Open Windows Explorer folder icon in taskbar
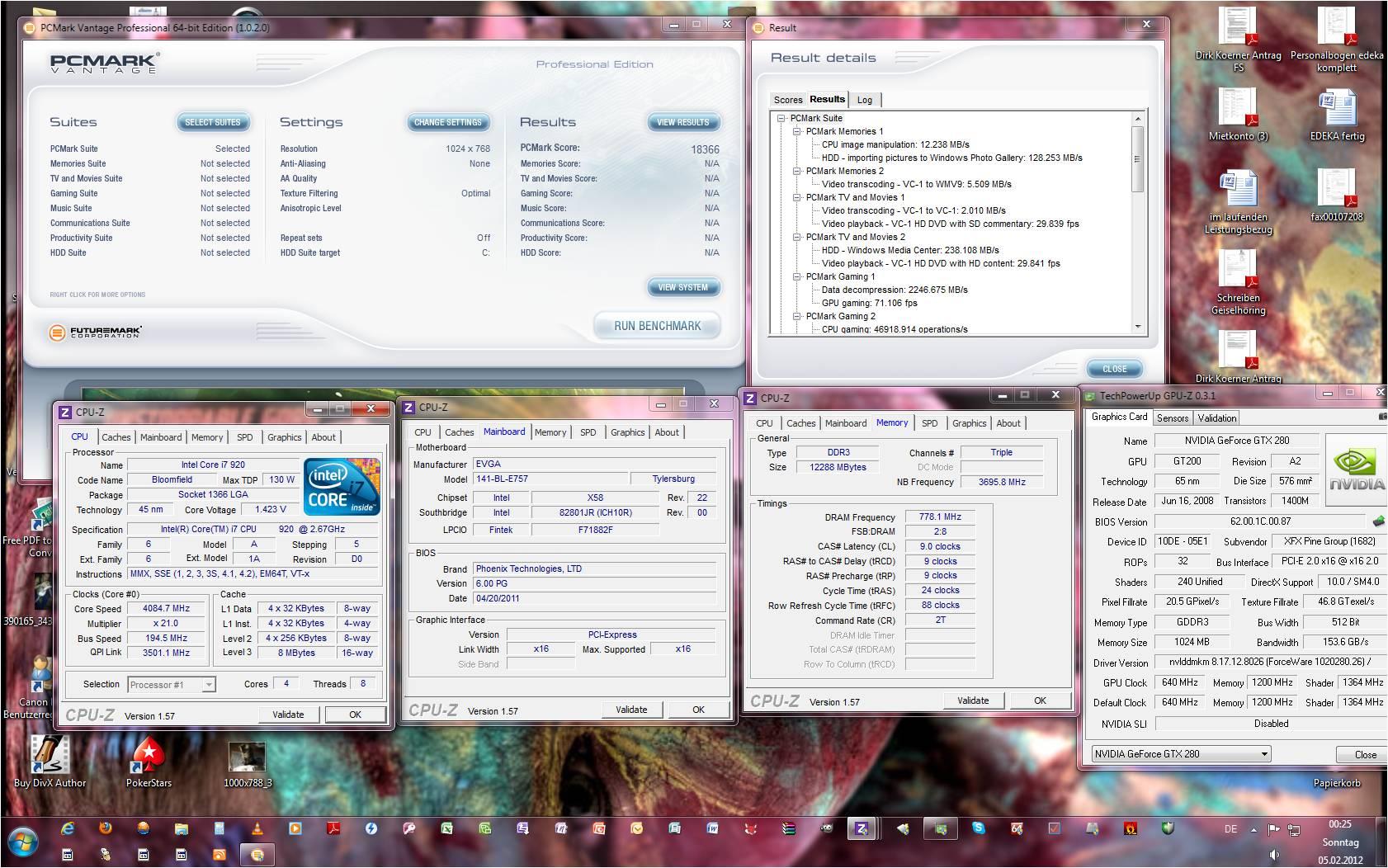The image size is (1388, 868). 182,828
